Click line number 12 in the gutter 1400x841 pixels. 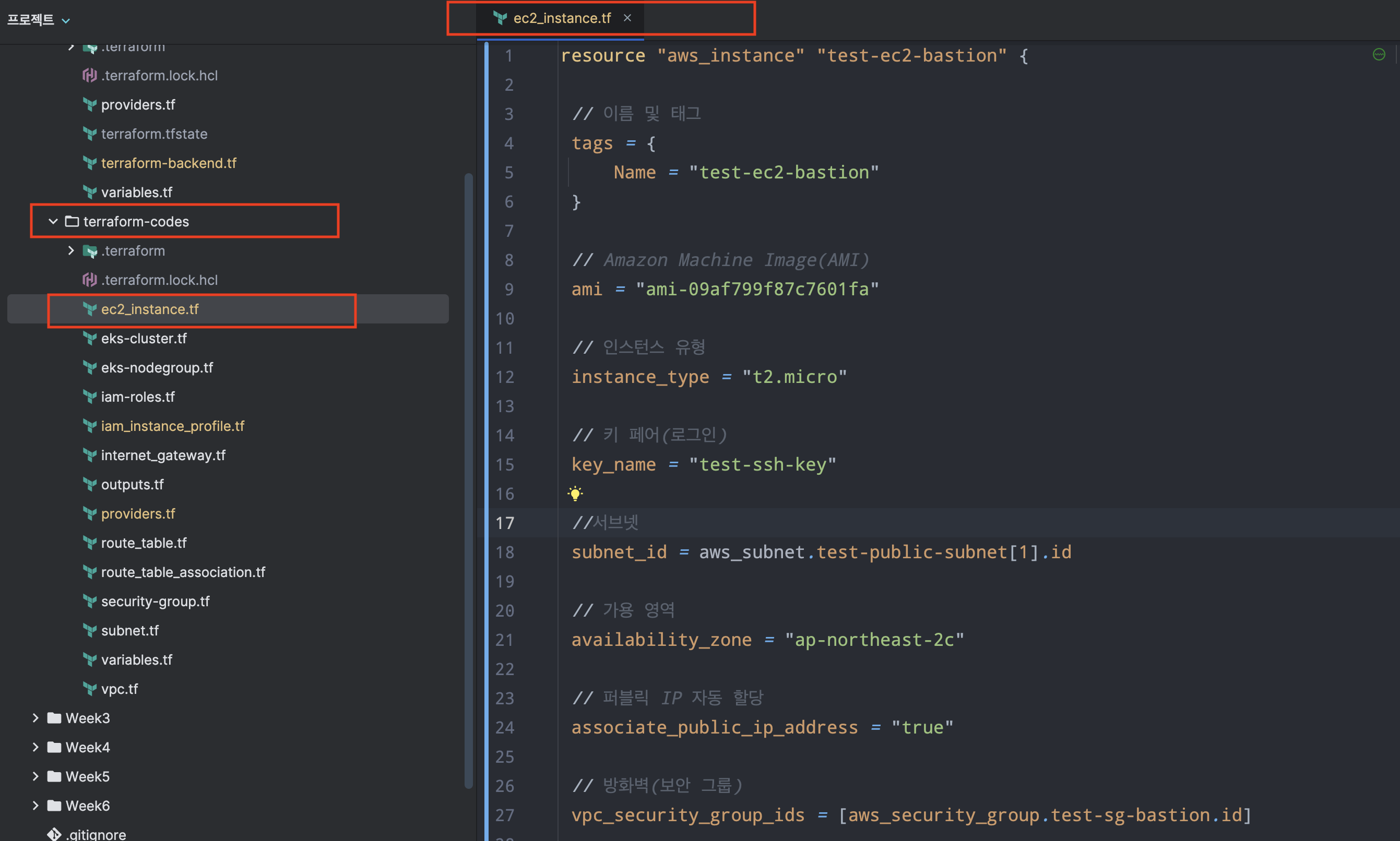(x=505, y=377)
